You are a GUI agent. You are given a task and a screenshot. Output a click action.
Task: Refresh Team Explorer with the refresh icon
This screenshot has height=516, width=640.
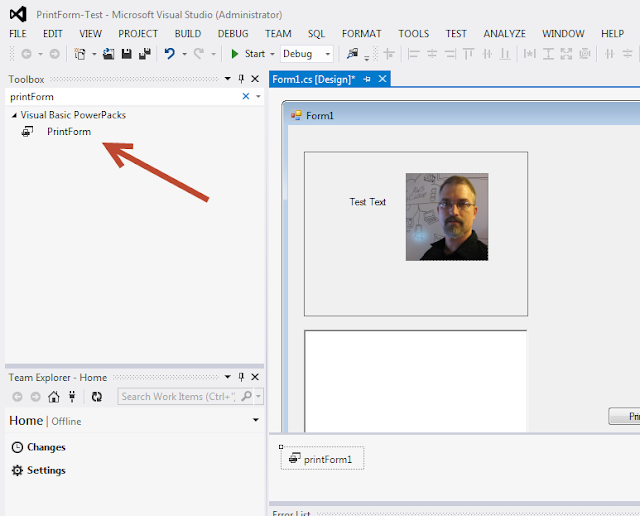97,396
